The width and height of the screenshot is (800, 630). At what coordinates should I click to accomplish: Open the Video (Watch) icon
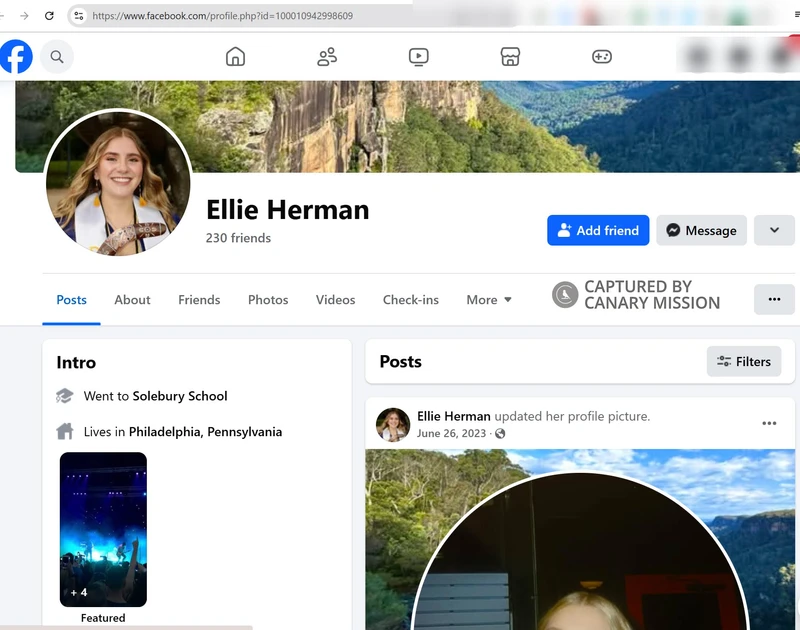tap(419, 57)
